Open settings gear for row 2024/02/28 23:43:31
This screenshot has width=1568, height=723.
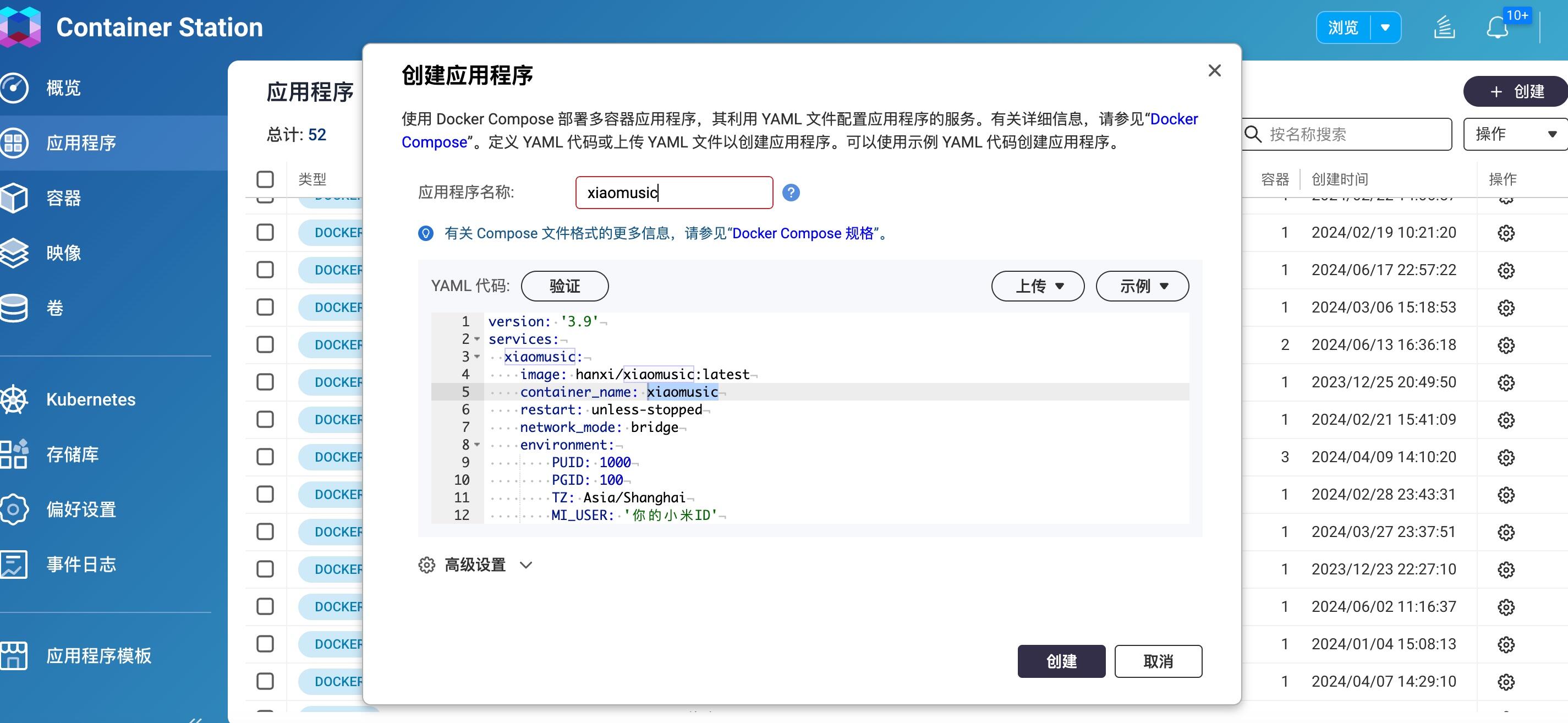[x=1506, y=495]
